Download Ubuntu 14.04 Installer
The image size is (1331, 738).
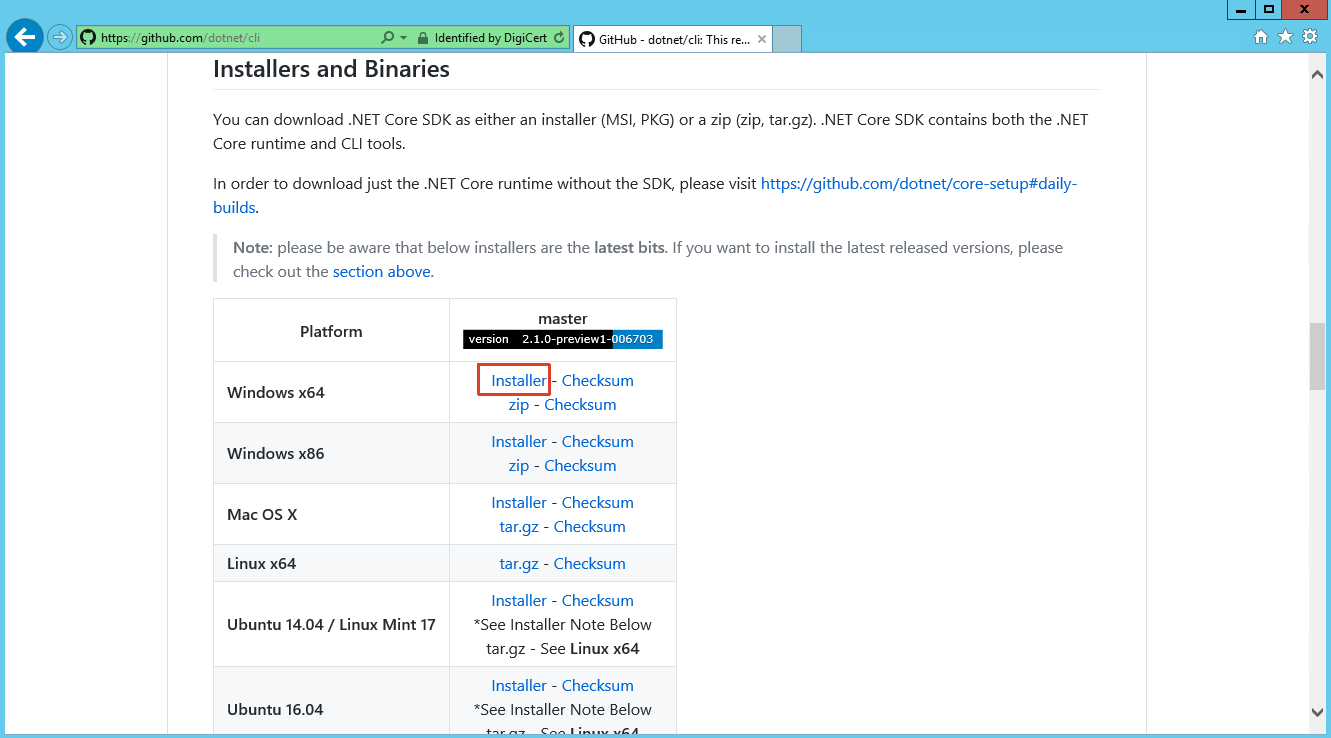click(x=519, y=600)
